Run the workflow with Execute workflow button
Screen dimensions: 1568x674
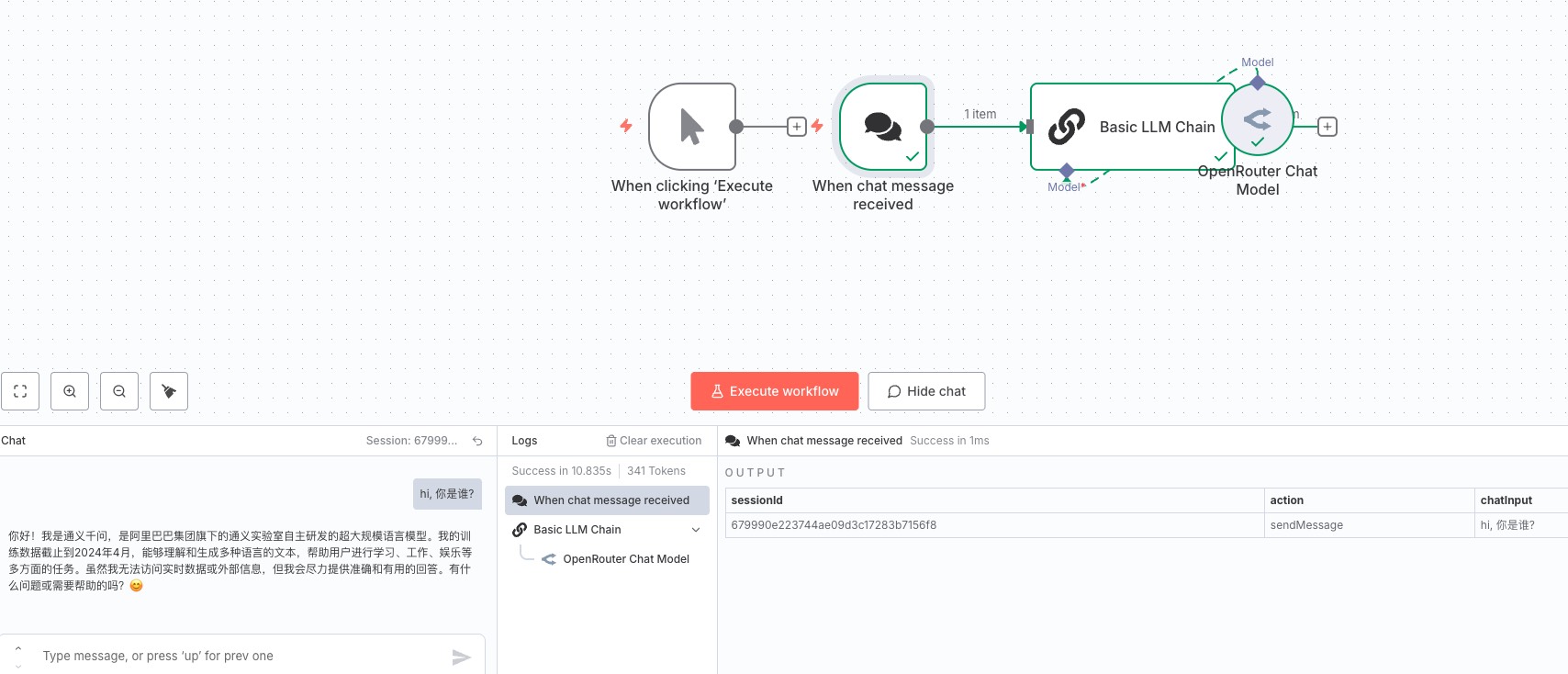point(775,391)
